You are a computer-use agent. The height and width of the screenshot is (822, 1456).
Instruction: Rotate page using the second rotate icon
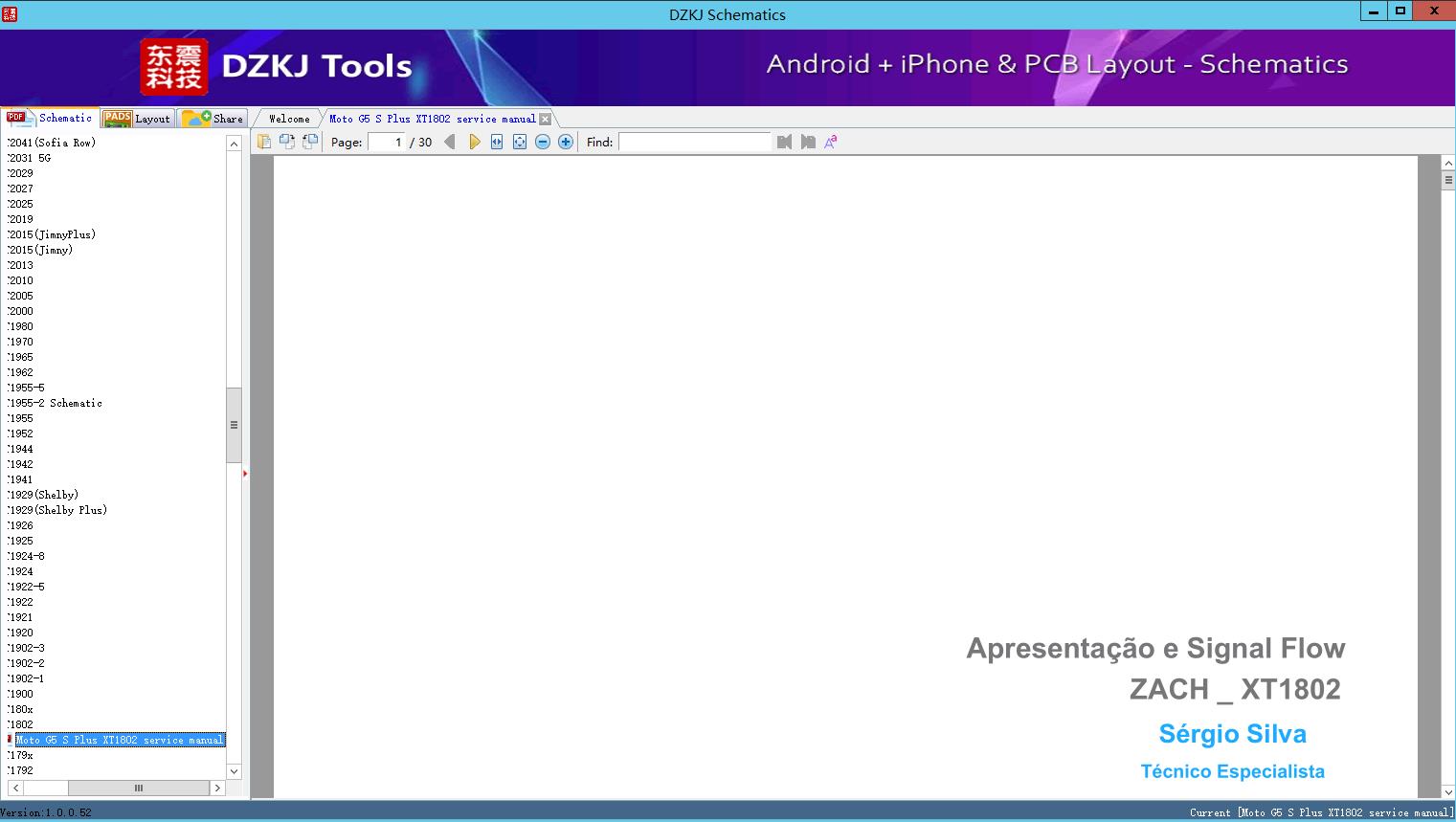pyautogui.click(x=310, y=142)
